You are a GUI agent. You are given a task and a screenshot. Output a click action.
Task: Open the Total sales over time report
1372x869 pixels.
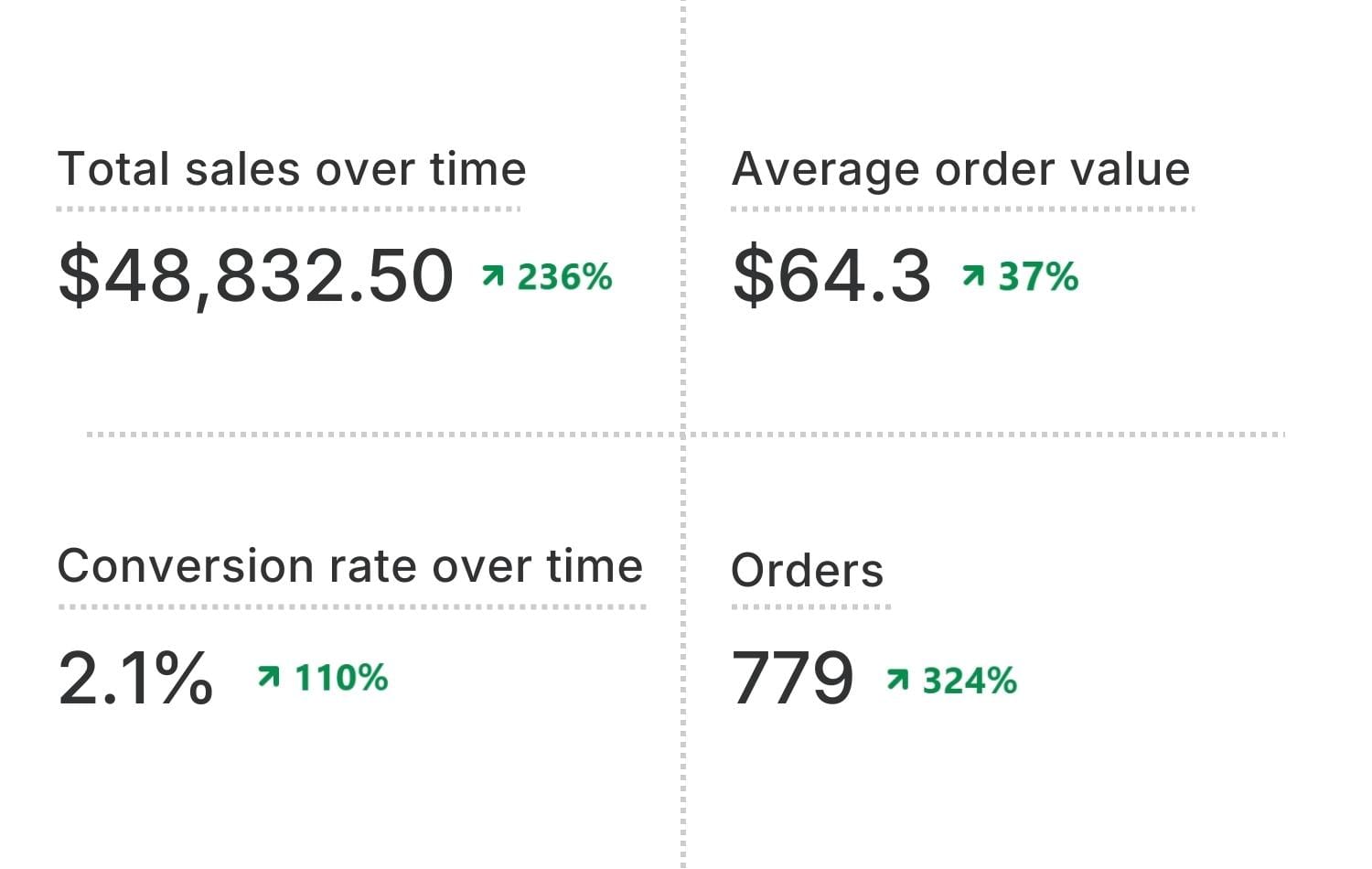tap(291, 170)
